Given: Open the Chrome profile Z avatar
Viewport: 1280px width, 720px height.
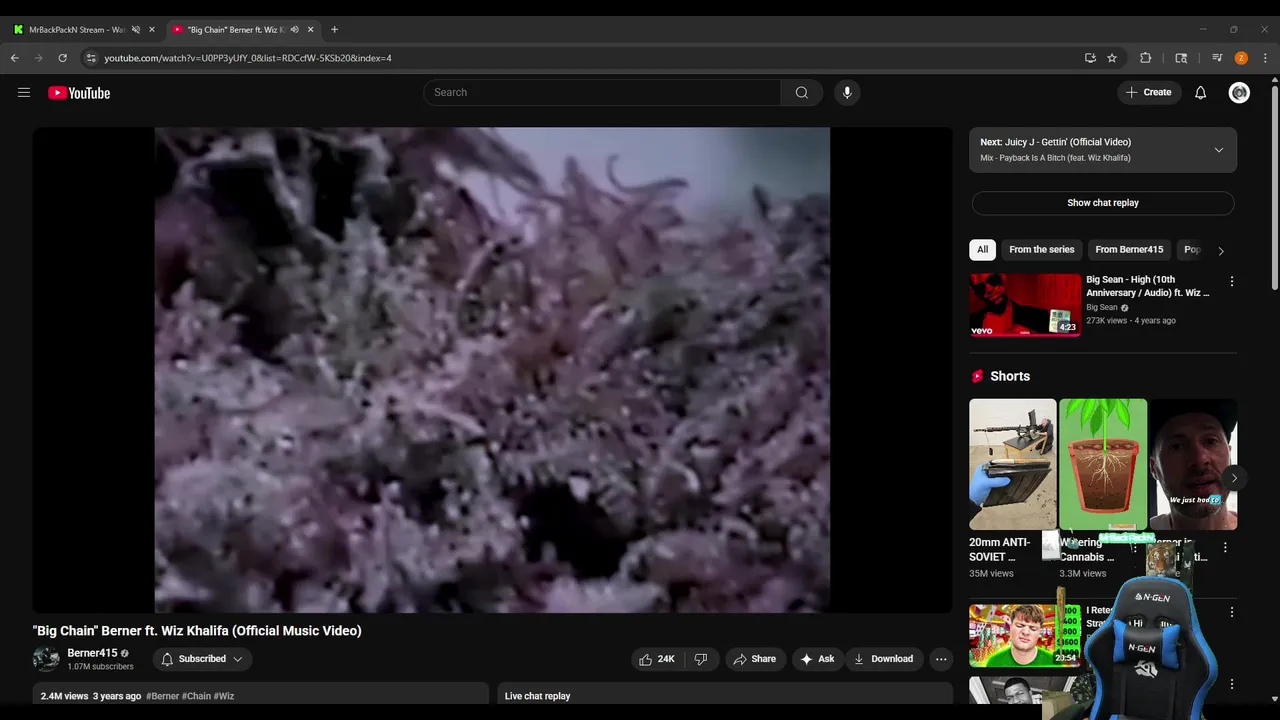Looking at the screenshot, I should [x=1241, y=58].
